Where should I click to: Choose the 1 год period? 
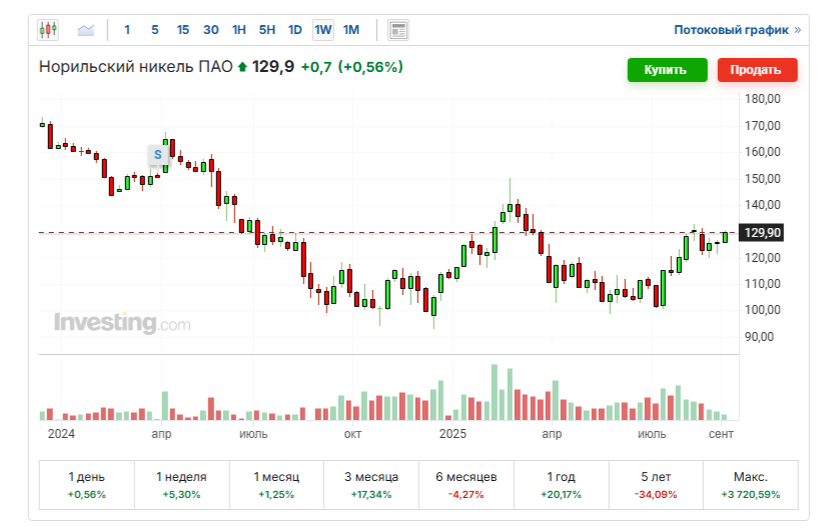point(561,485)
